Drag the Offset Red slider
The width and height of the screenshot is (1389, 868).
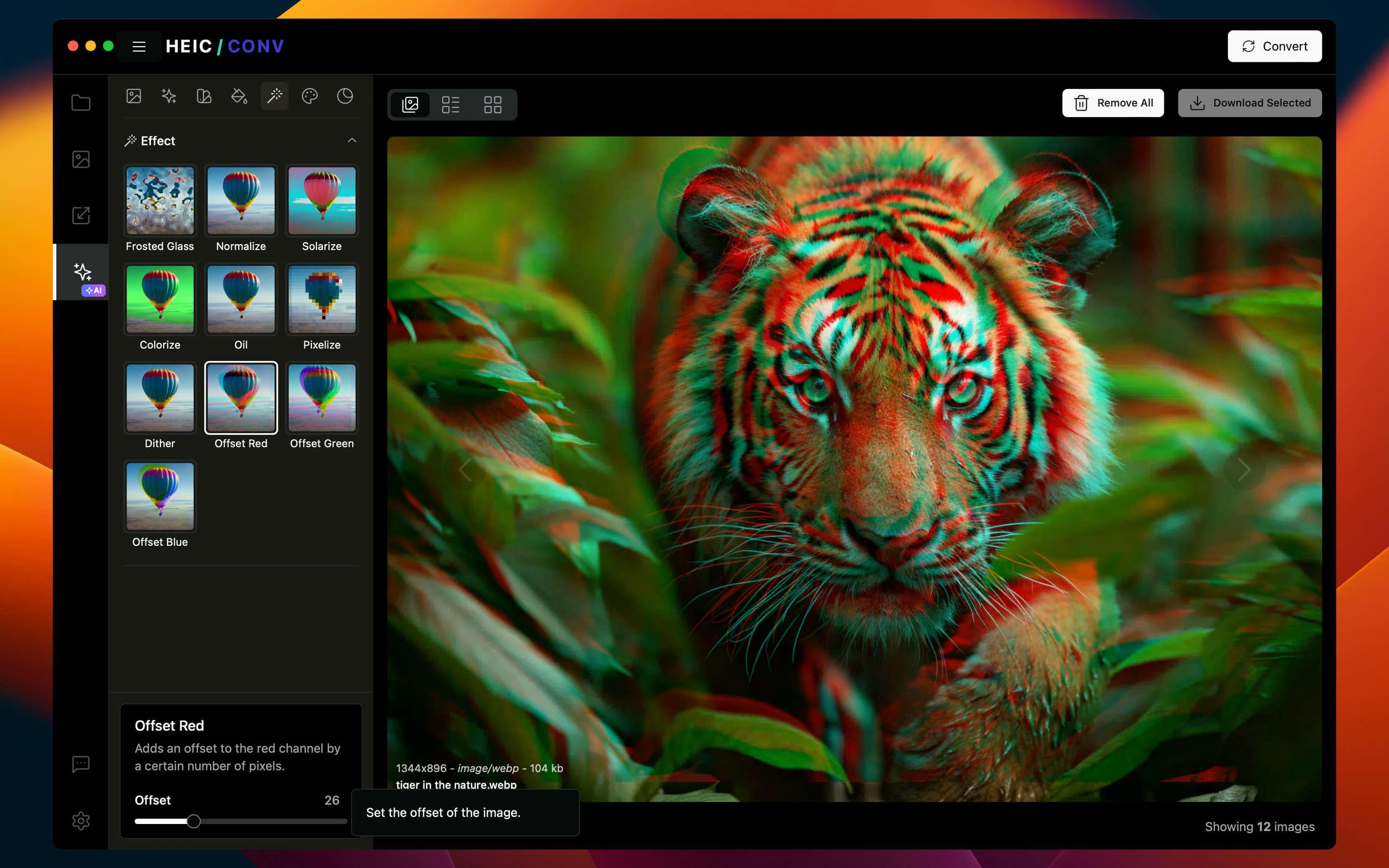click(x=193, y=819)
